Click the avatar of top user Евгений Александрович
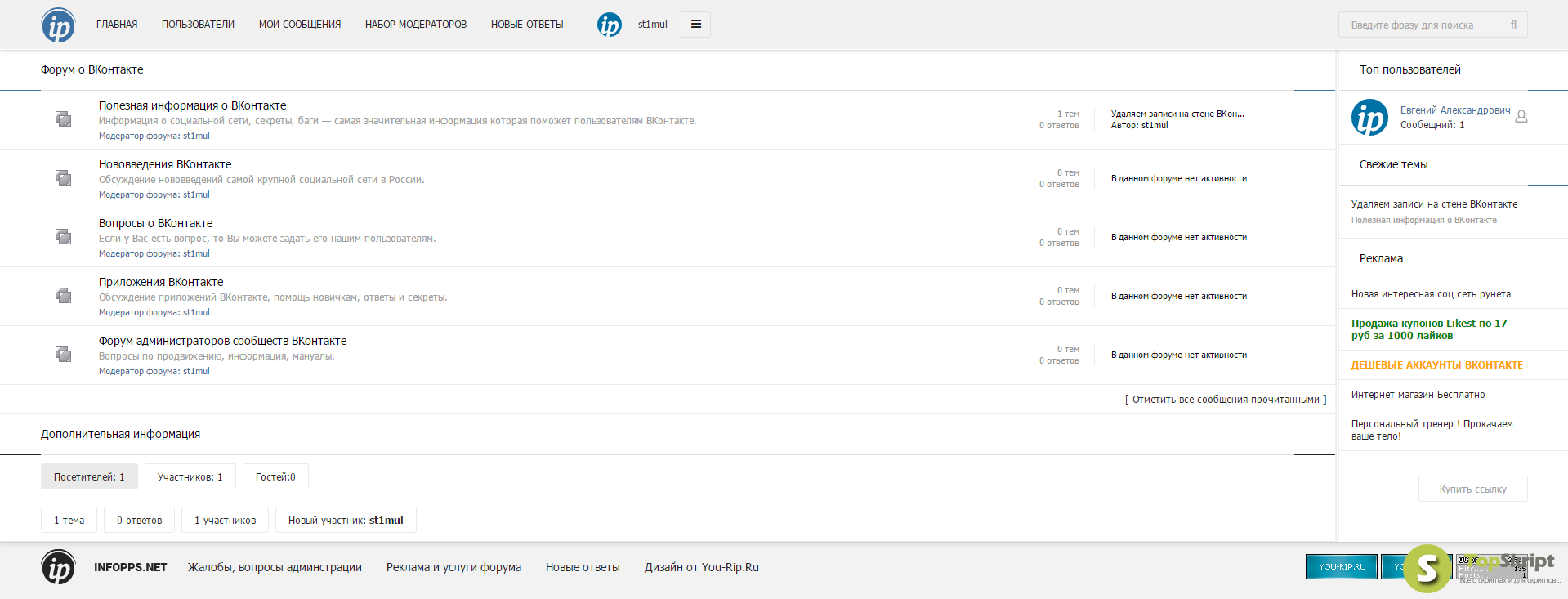 1369,117
